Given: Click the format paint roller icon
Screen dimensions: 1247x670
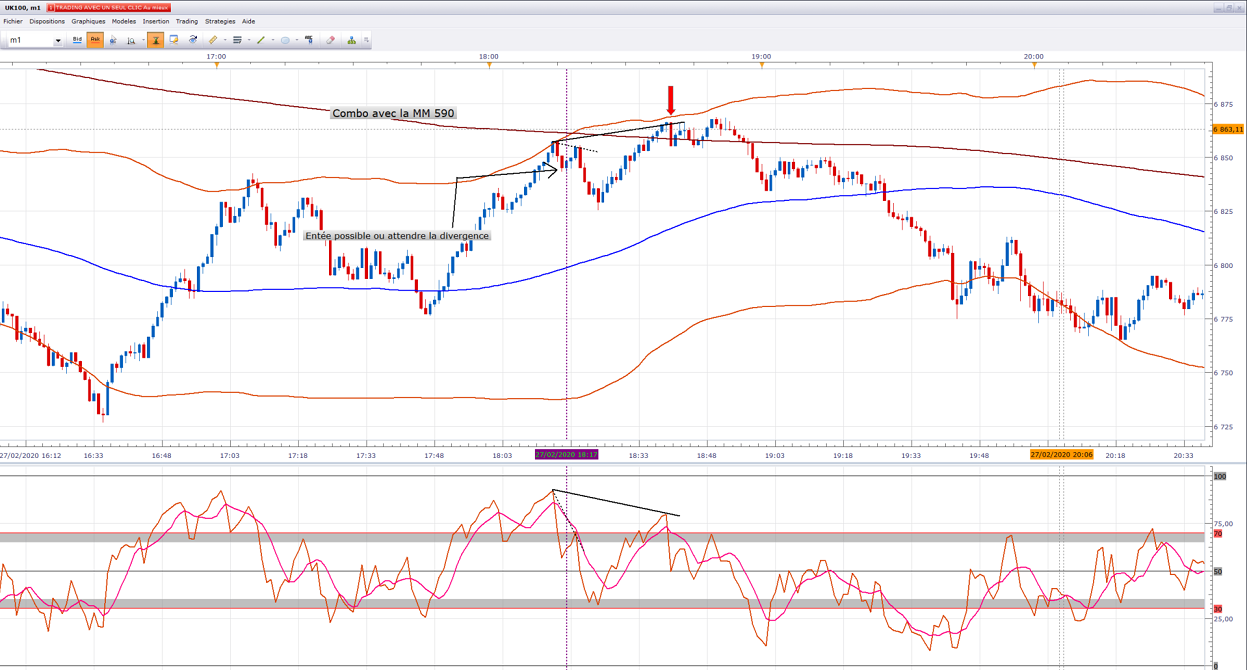Looking at the screenshot, I should click(308, 40).
